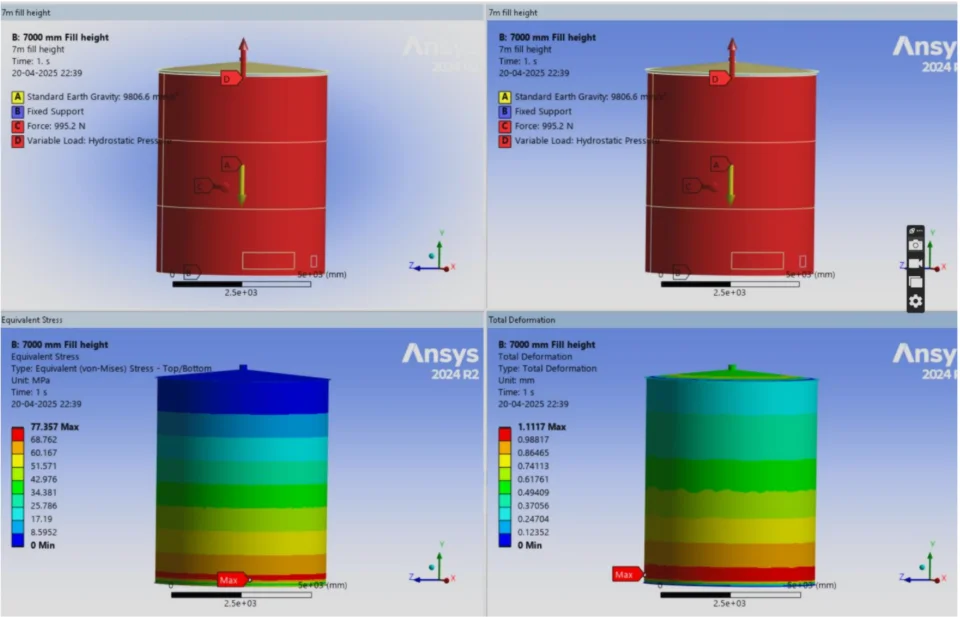The image size is (960, 617).
Task: Click 'Type: Total Deformation' text
Action: pyautogui.click(x=547, y=368)
